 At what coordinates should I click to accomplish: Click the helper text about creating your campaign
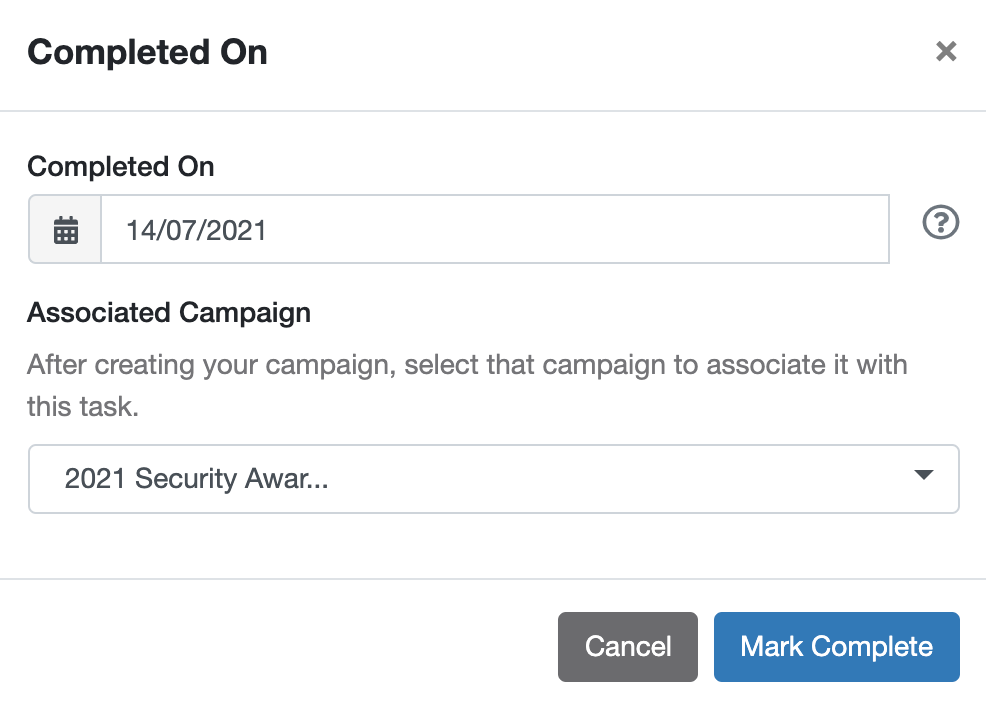(x=467, y=385)
